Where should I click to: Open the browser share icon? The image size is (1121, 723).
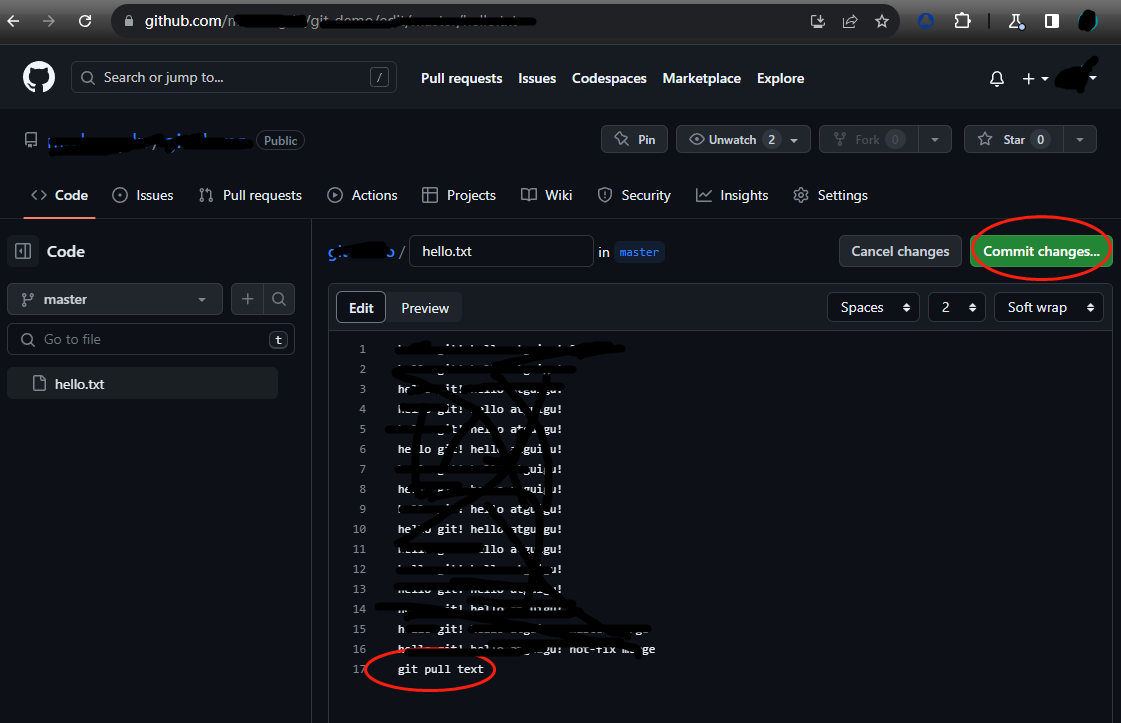coord(850,21)
